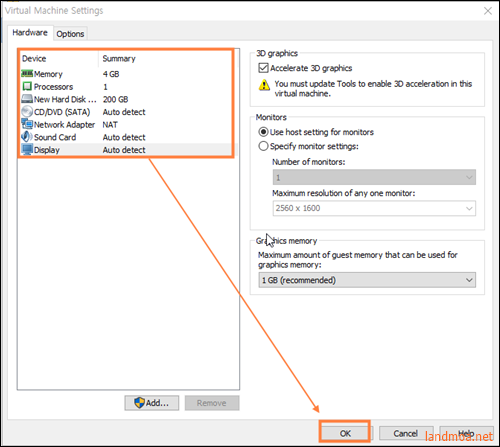Viewport: 500px width, 447px height.
Task: Switch to the Options tab
Action: (x=70, y=34)
